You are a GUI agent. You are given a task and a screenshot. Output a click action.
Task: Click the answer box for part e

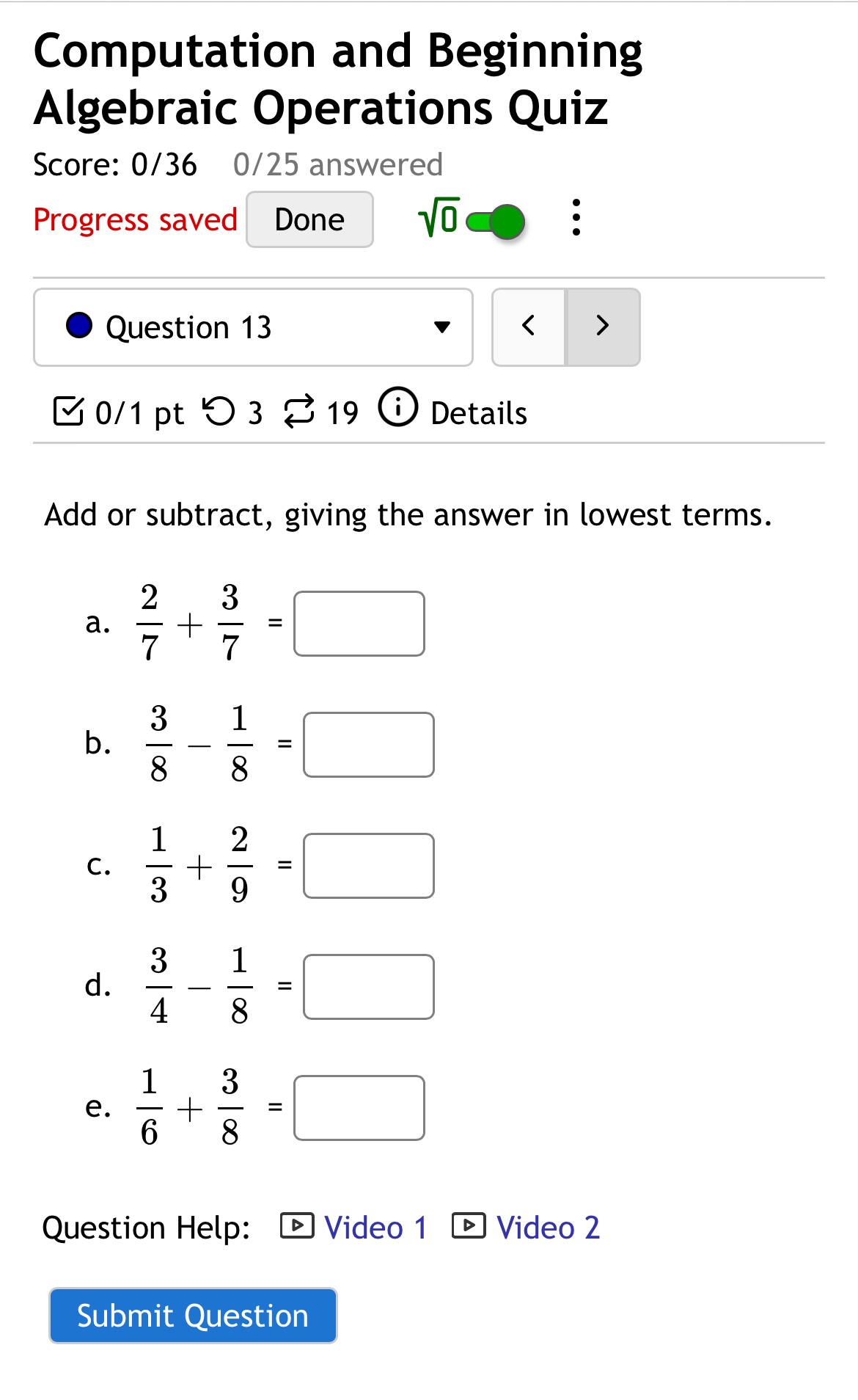359,1107
